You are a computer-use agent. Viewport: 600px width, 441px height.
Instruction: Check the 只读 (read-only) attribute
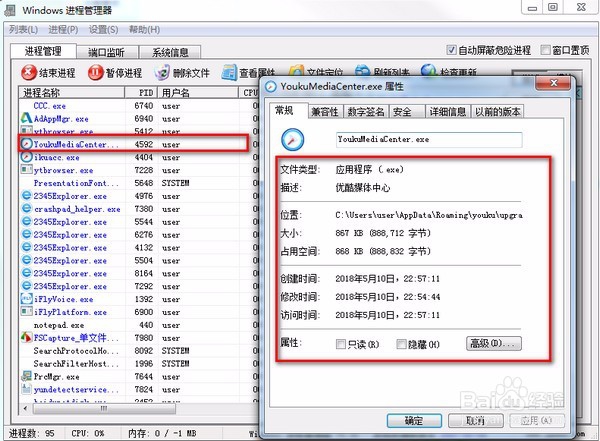340,344
